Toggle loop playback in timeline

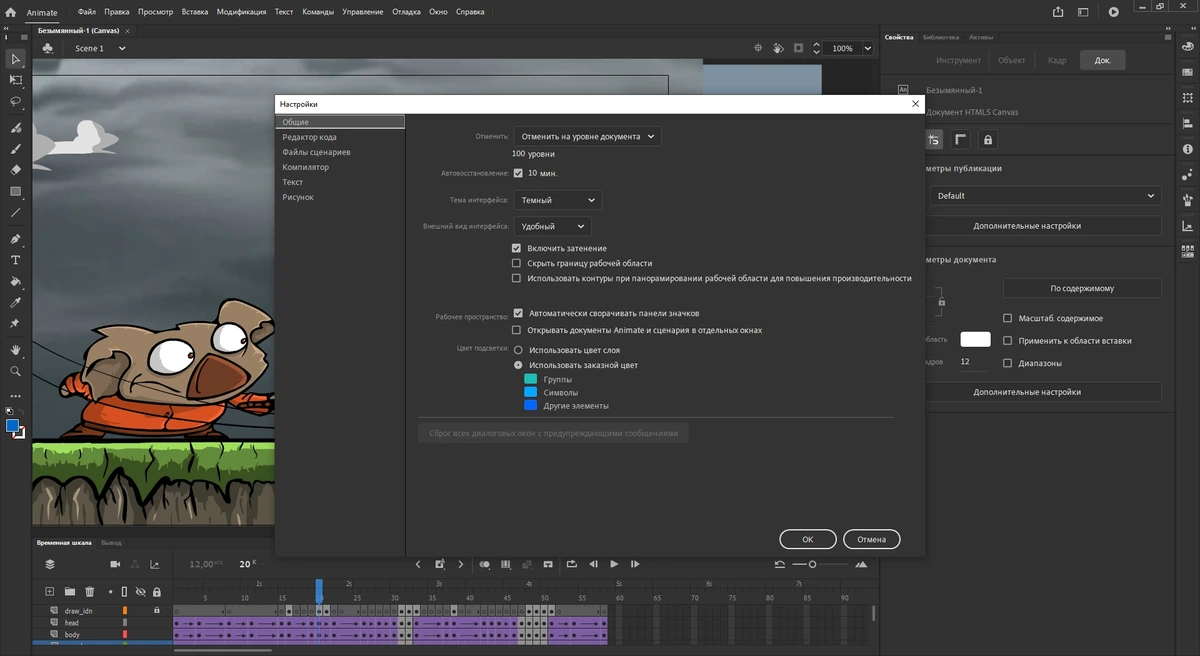coord(572,564)
